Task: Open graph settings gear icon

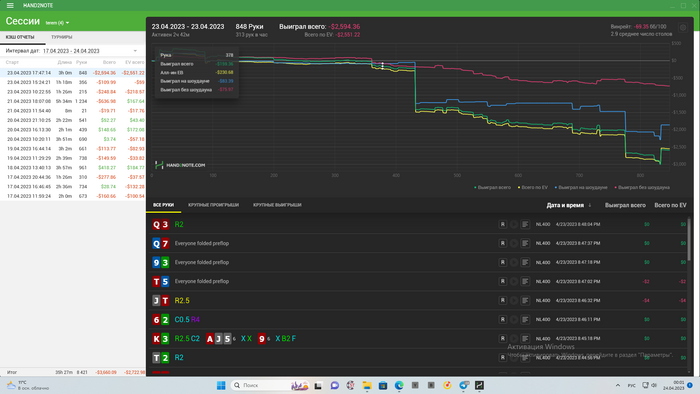Action: coord(683,28)
